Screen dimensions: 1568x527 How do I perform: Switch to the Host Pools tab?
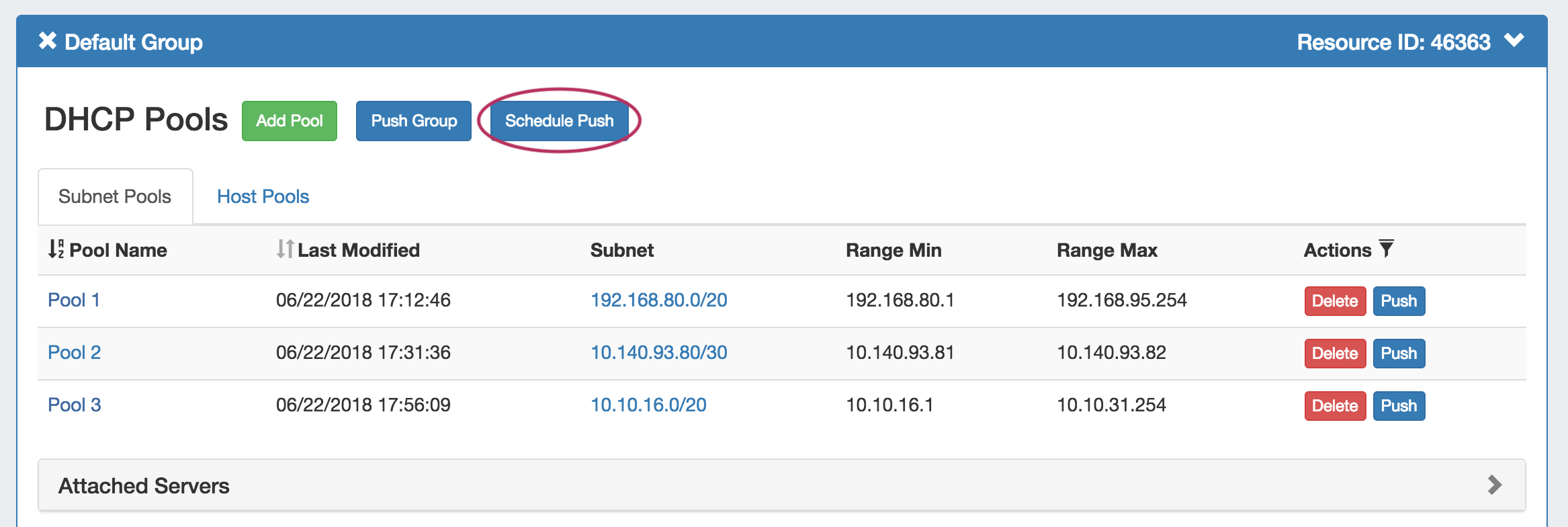(x=263, y=196)
